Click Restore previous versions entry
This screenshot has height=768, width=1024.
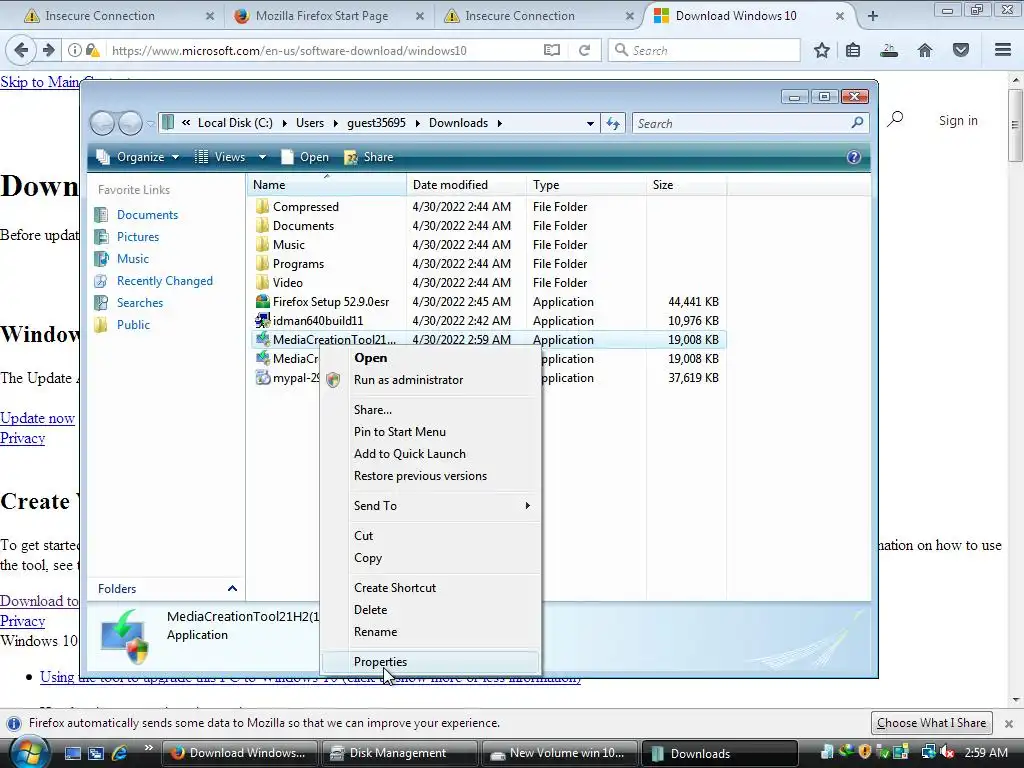[420, 476]
